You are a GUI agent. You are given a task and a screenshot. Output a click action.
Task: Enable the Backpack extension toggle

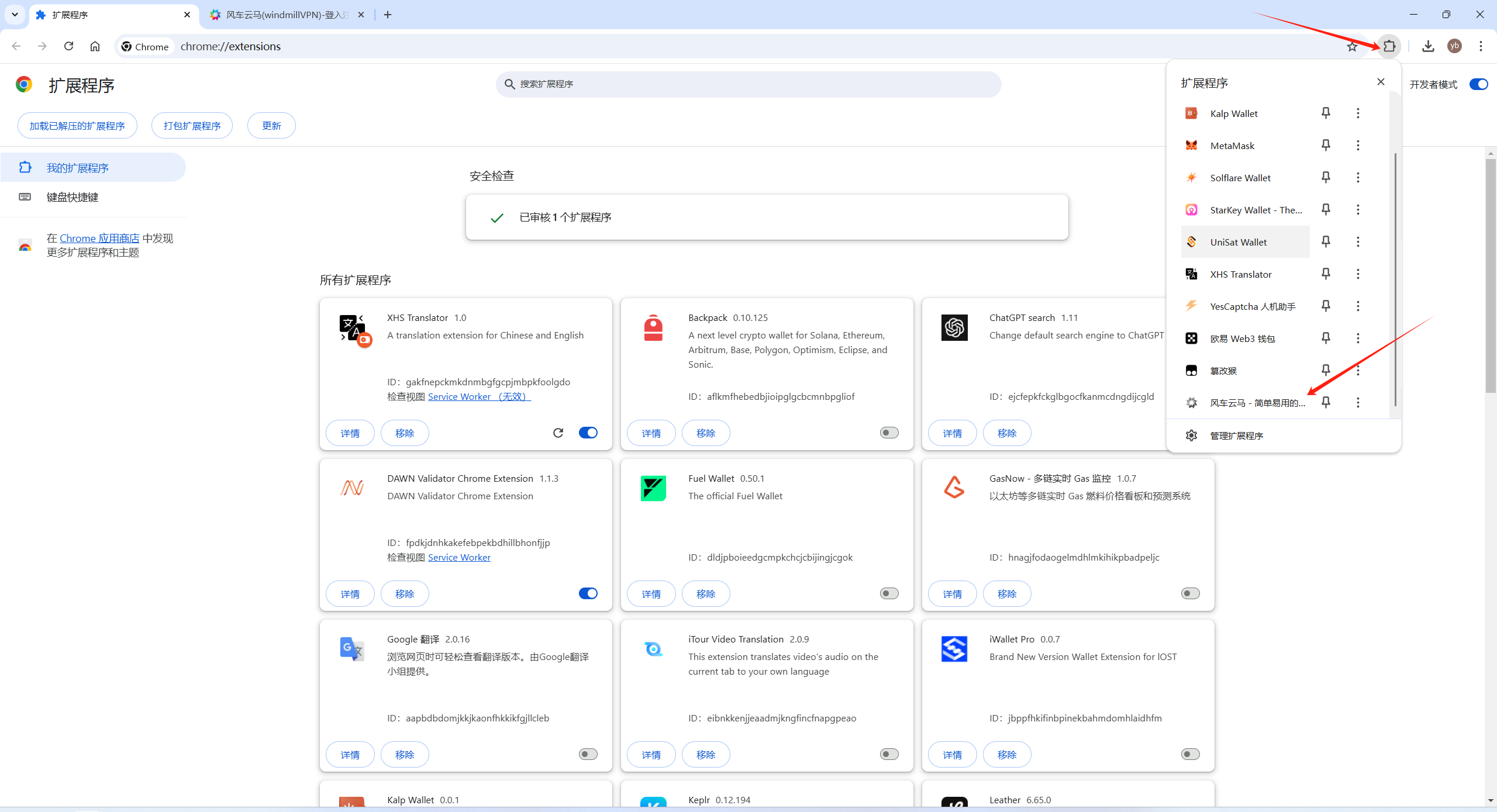889,433
